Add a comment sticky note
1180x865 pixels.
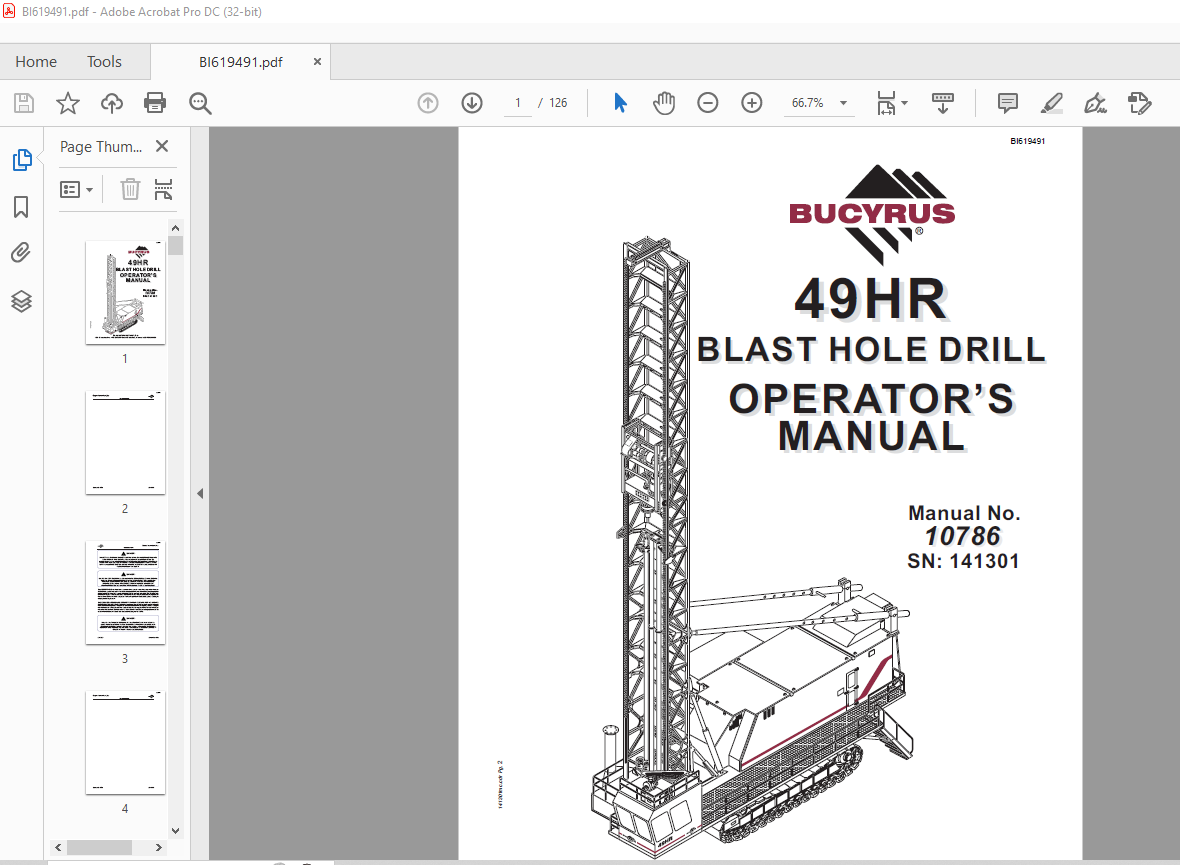click(1008, 103)
